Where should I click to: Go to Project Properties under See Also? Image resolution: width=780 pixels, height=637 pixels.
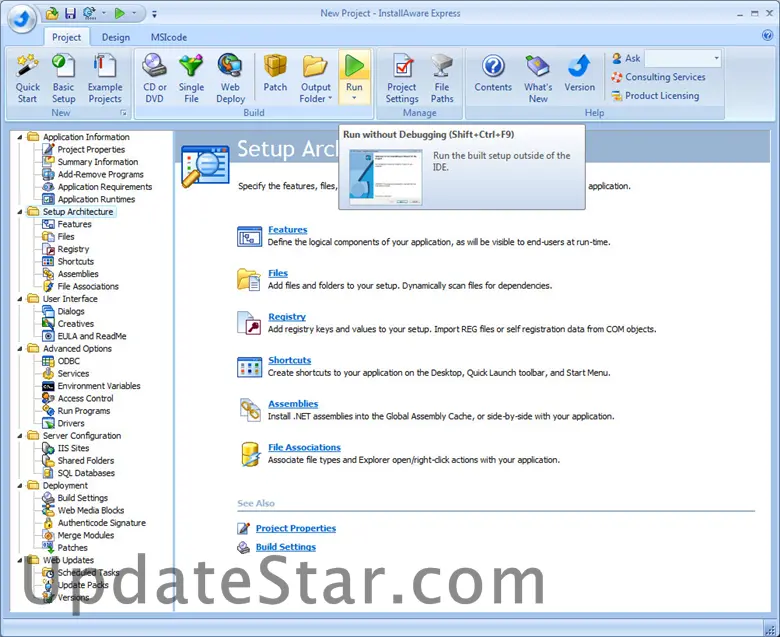click(x=295, y=528)
